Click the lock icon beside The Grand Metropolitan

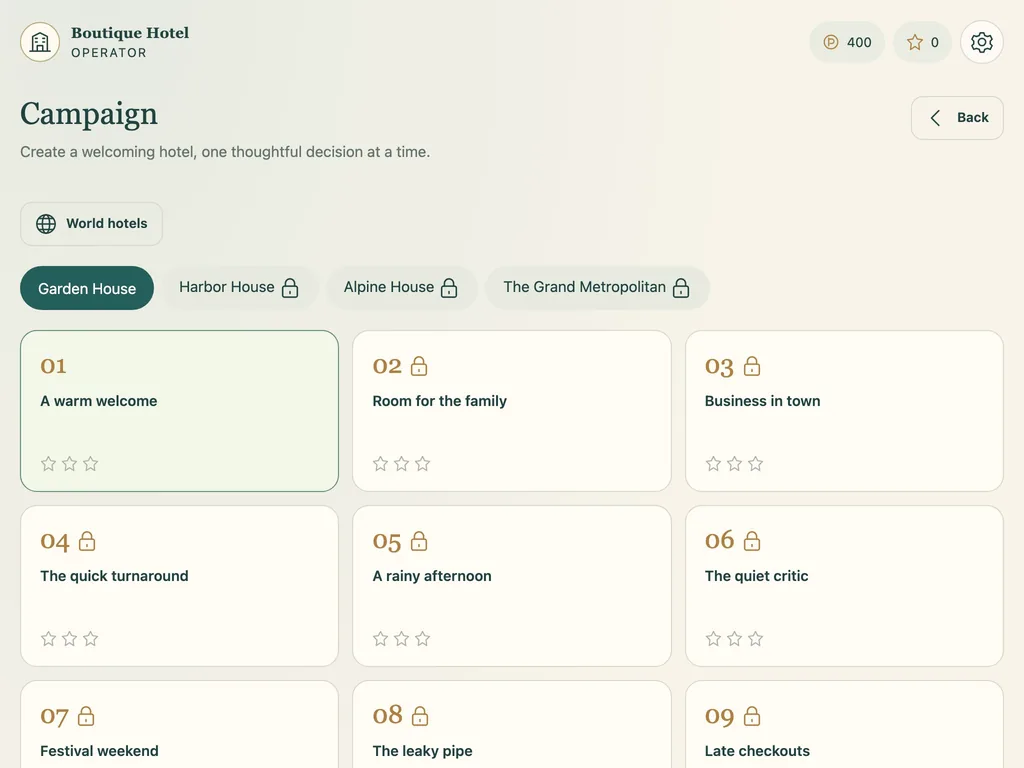click(x=681, y=287)
